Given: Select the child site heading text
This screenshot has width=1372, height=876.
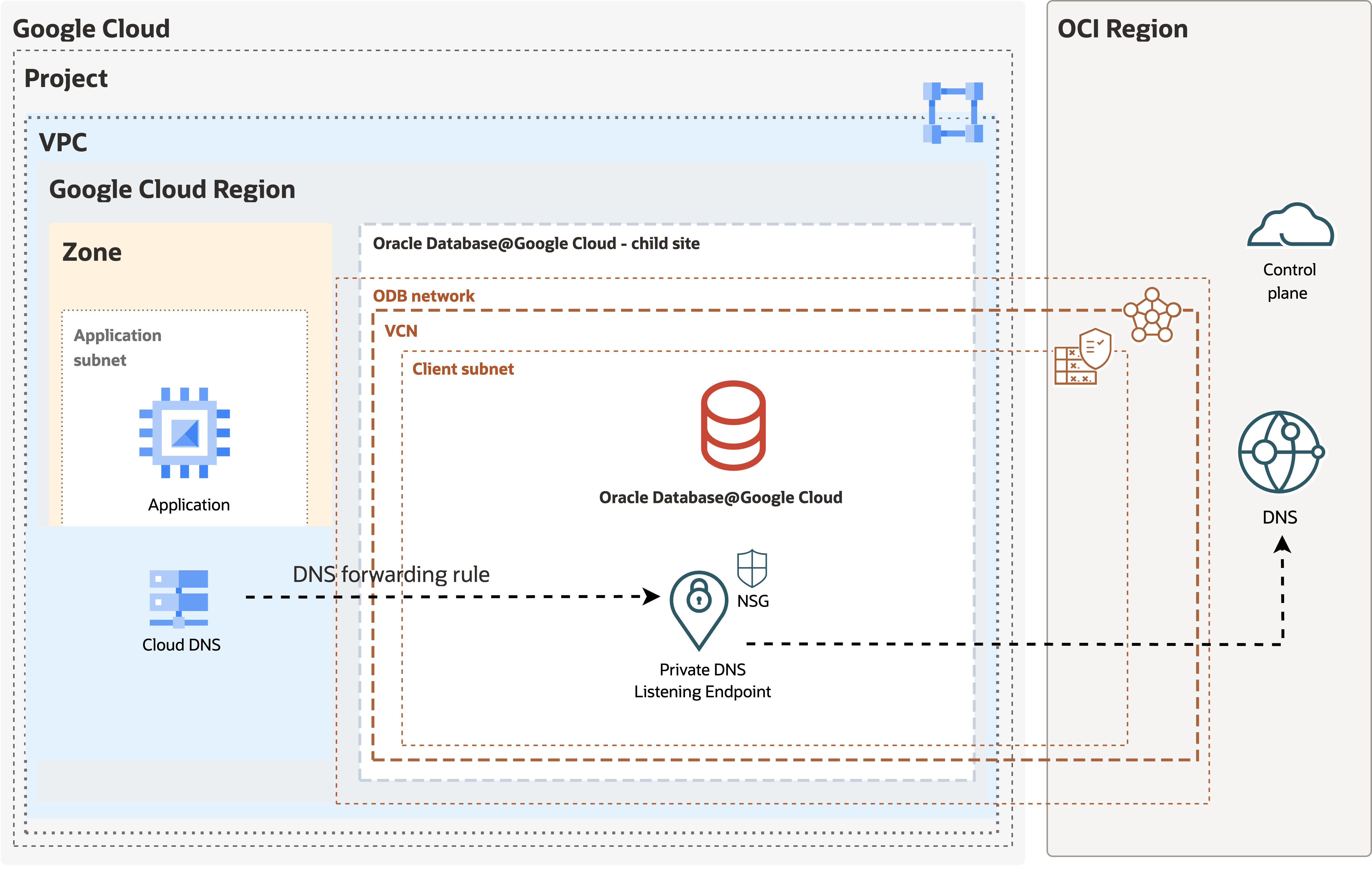Looking at the screenshot, I should 536,243.
